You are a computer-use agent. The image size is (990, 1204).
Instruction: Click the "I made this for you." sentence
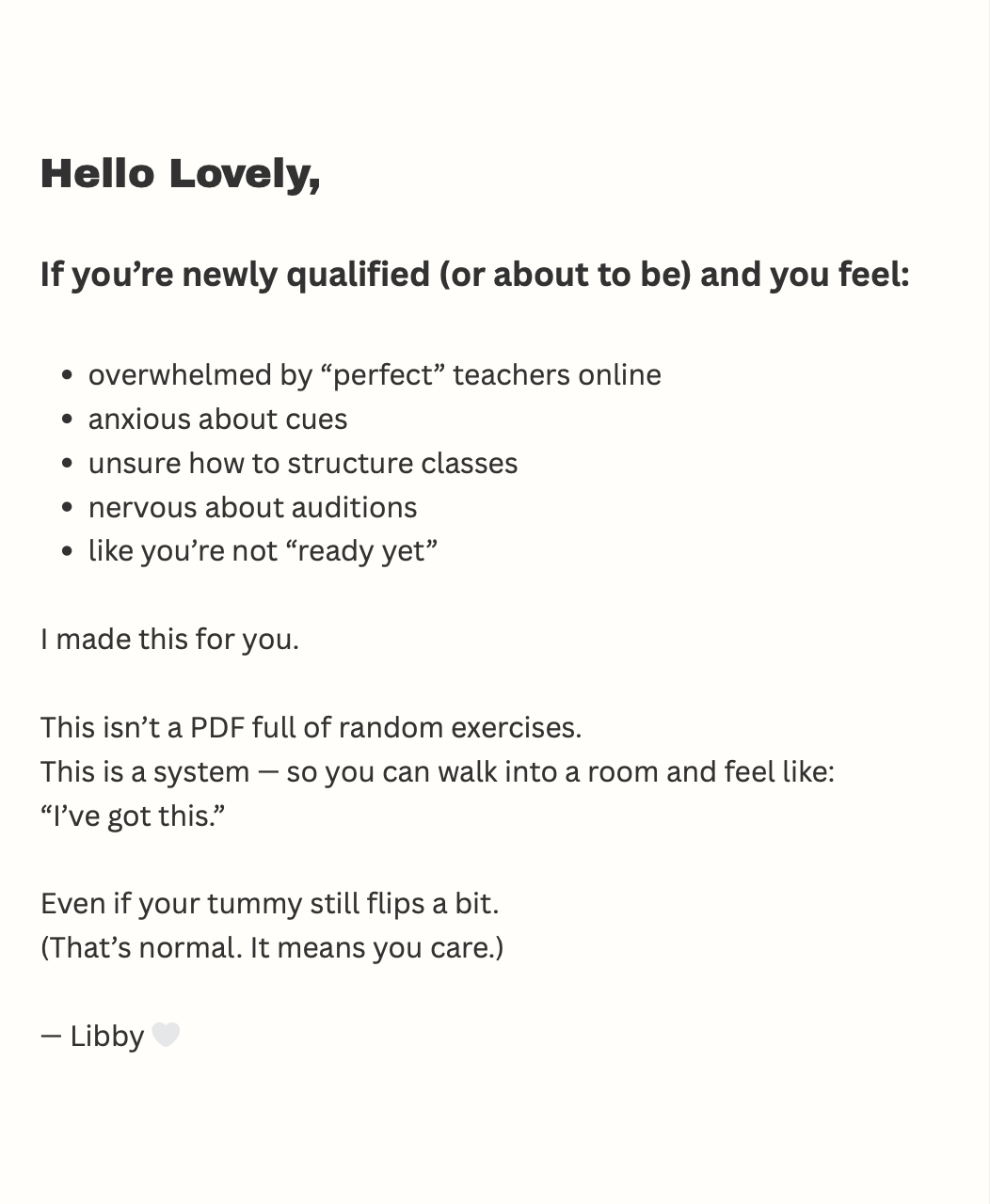(x=169, y=640)
